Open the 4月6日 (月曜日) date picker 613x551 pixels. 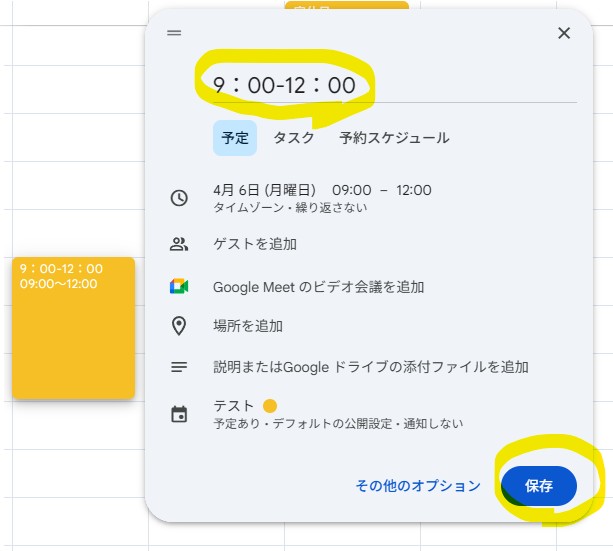click(264, 190)
